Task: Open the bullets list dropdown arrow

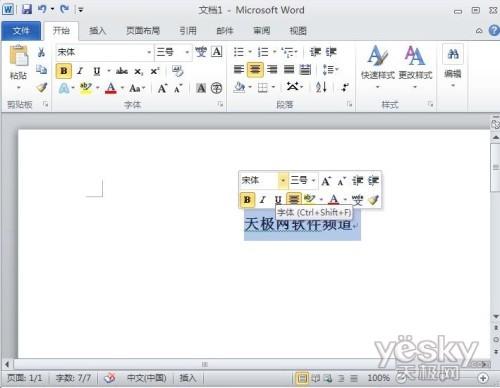Action: tap(250, 52)
